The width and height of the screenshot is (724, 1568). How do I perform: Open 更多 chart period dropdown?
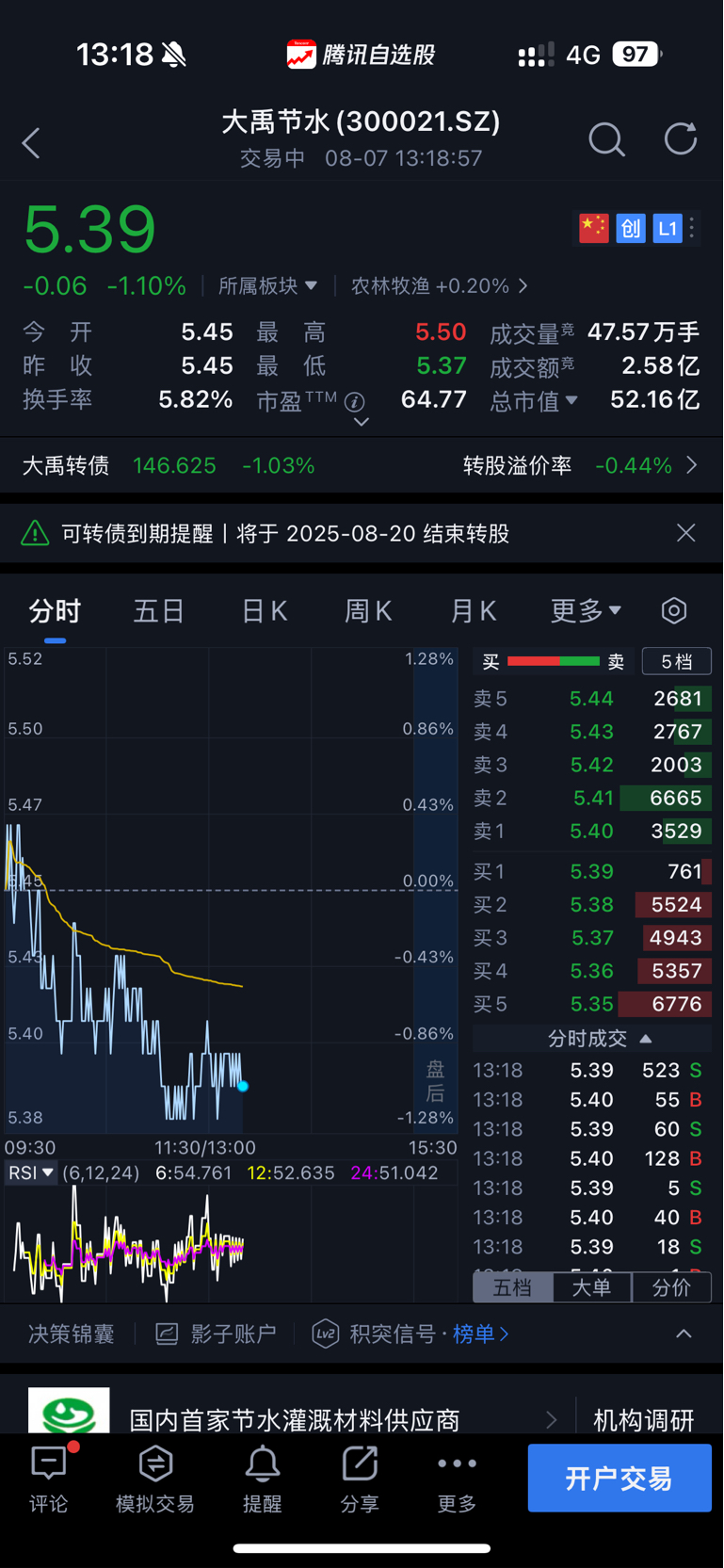(586, 610)
